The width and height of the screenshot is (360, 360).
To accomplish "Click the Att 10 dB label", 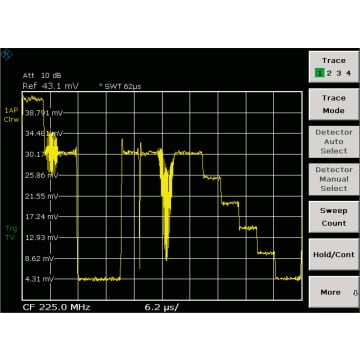I will pyautogui.click(x=42, y=76).
